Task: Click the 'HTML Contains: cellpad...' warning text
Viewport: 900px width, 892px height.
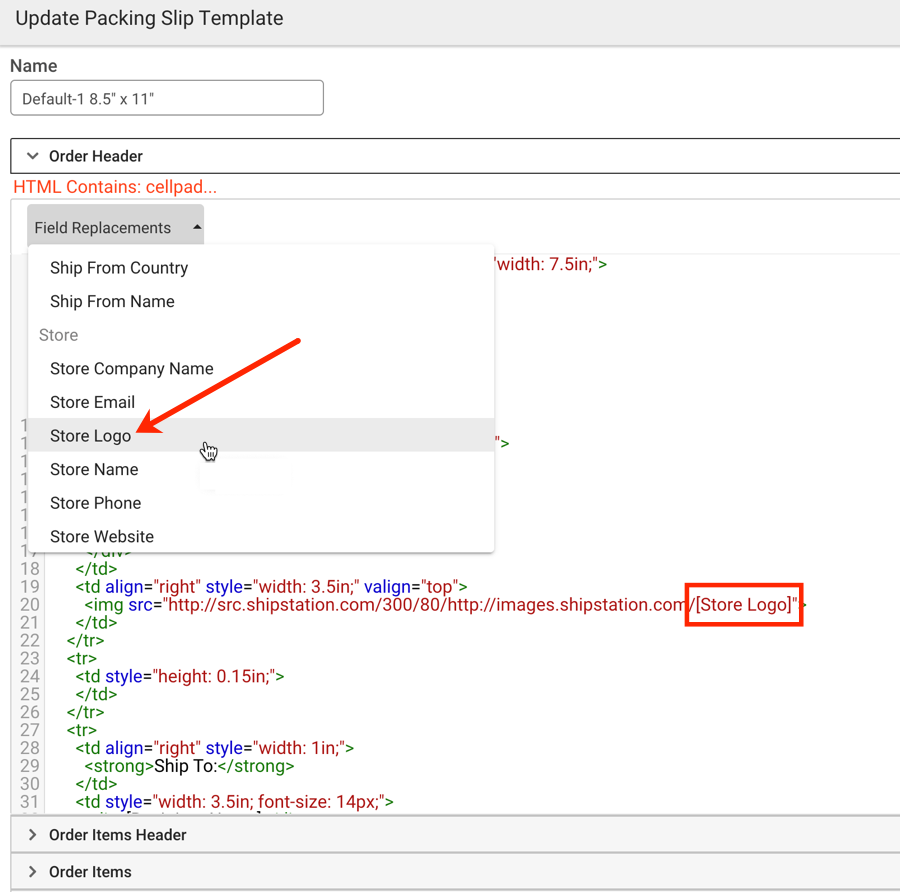Action: 115,187
